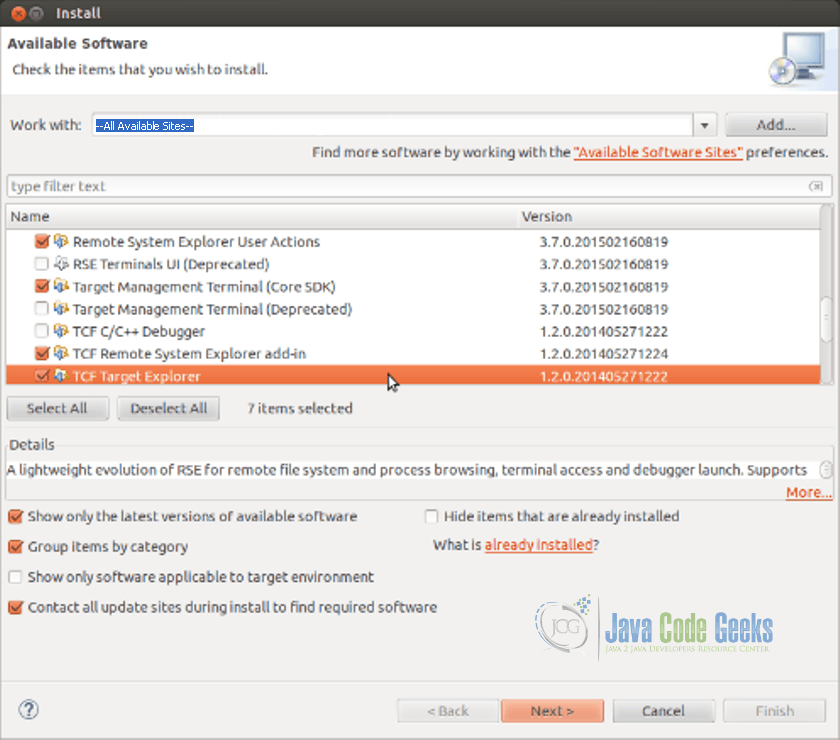Click the TCF Remote System Explorer add-in name

pos(189,354)
